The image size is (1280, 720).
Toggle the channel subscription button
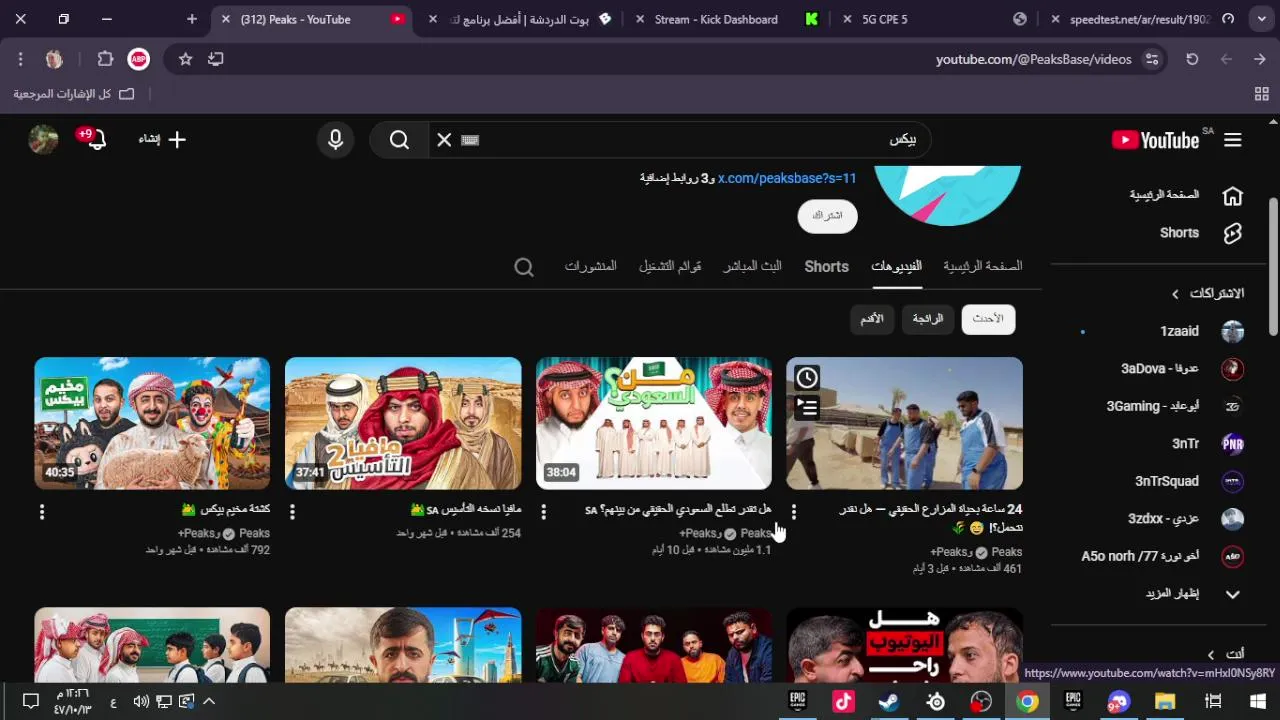coord(827,216)
